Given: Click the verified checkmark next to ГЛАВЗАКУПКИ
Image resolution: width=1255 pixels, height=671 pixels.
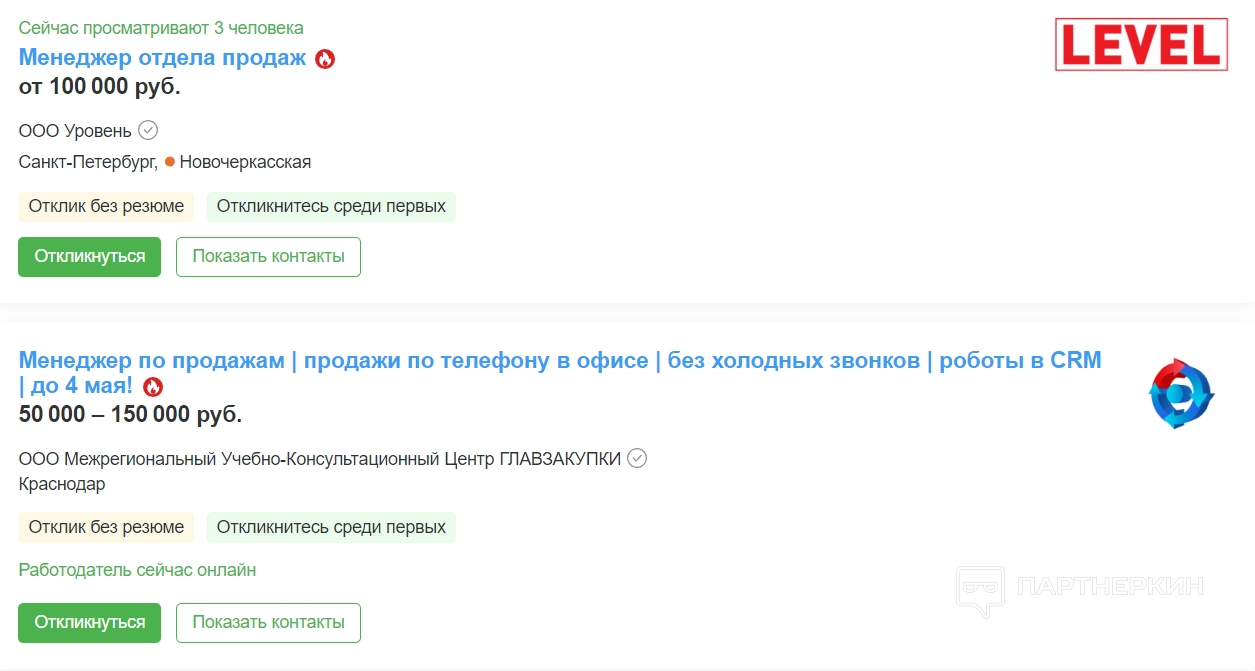Looking at the screenshot, I should pyautogui.click(x=637, y=458).
